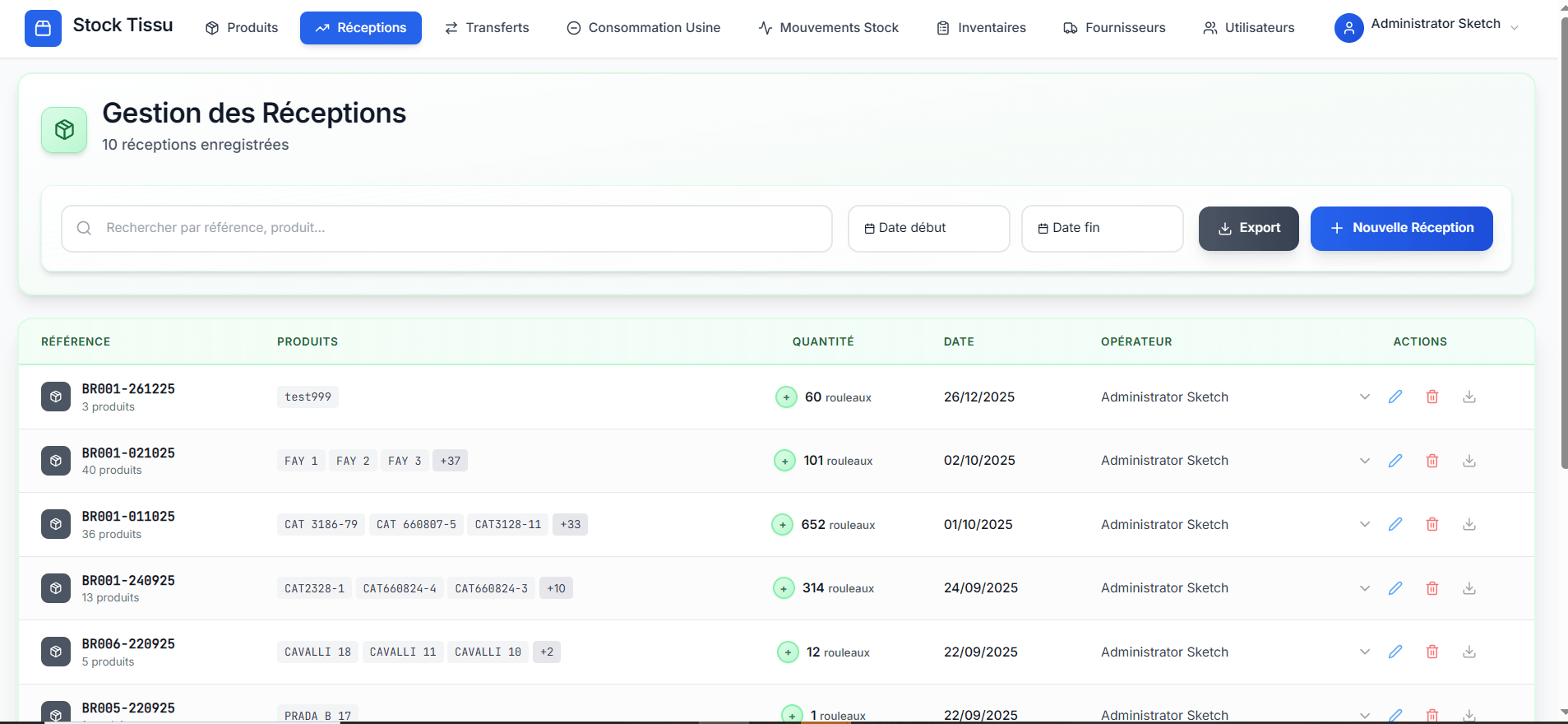Edit reception BR001-011025
This screenshot has width=1568, height=724.
[1395, 524]
